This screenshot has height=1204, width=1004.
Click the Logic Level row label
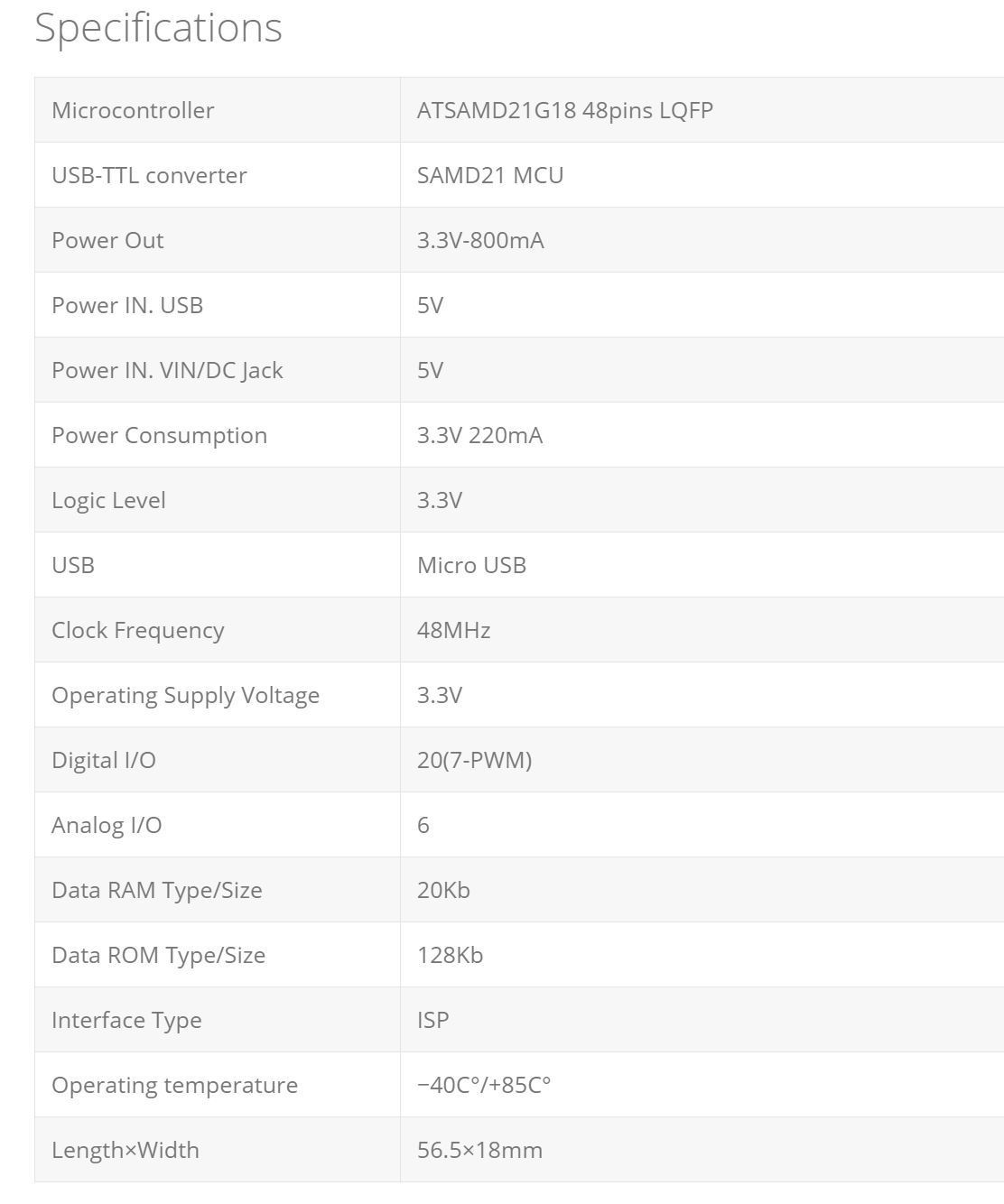pos(108,500)
